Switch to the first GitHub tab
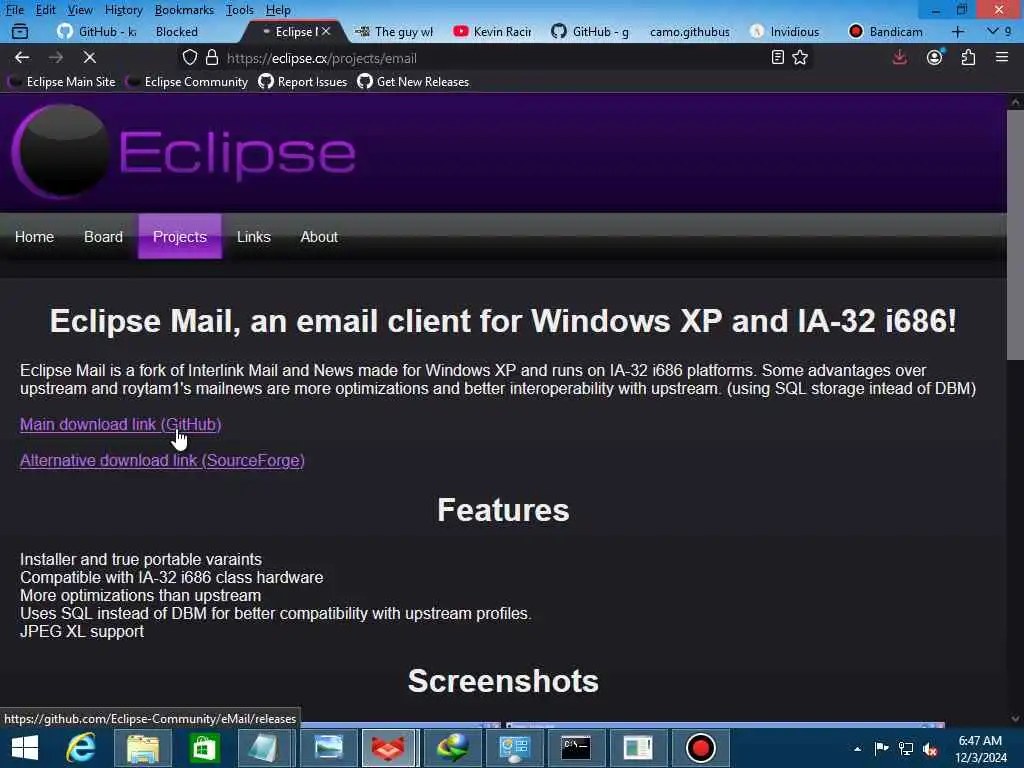 [97, 31]
